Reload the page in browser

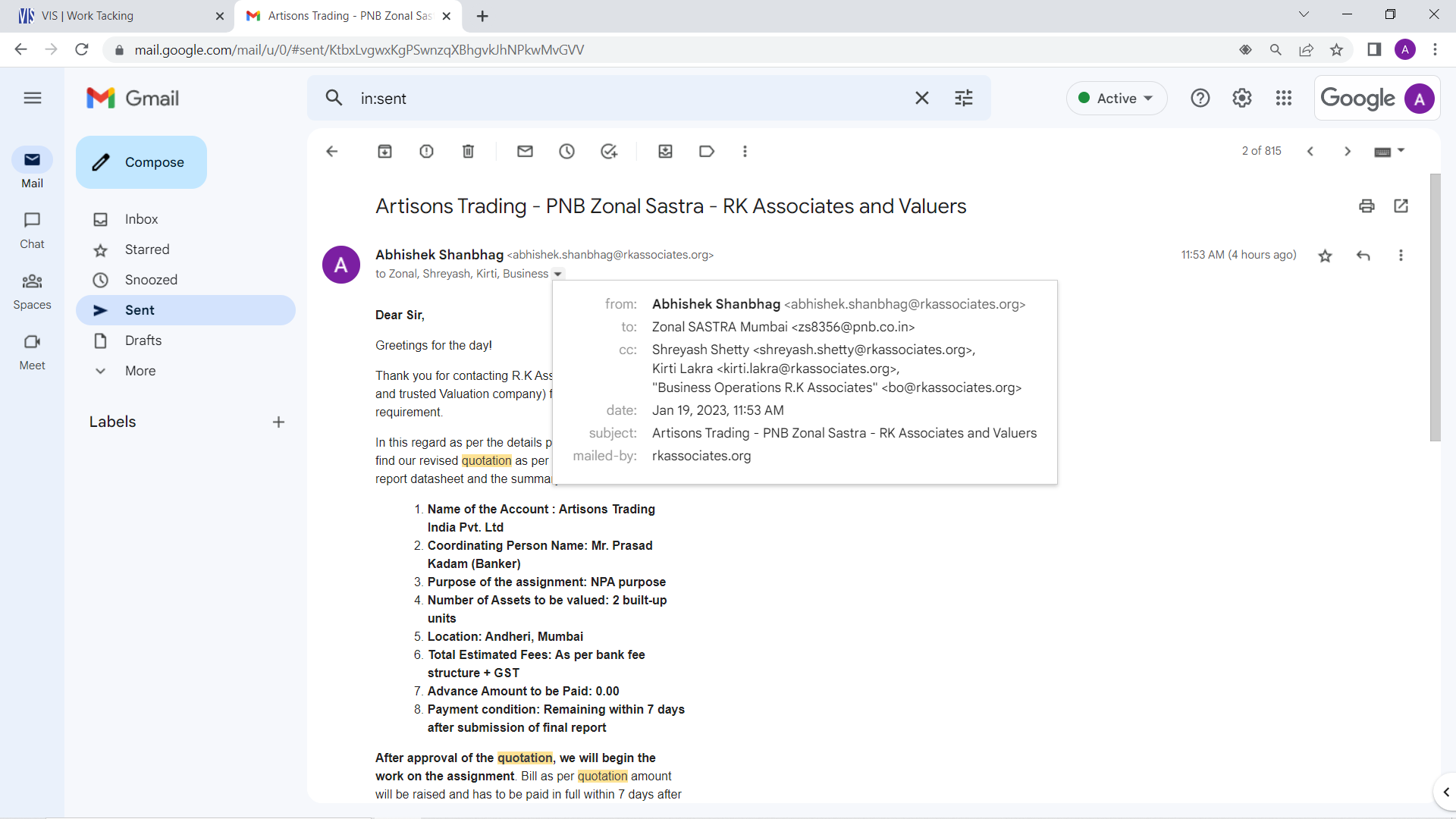(x=82, y=50)
